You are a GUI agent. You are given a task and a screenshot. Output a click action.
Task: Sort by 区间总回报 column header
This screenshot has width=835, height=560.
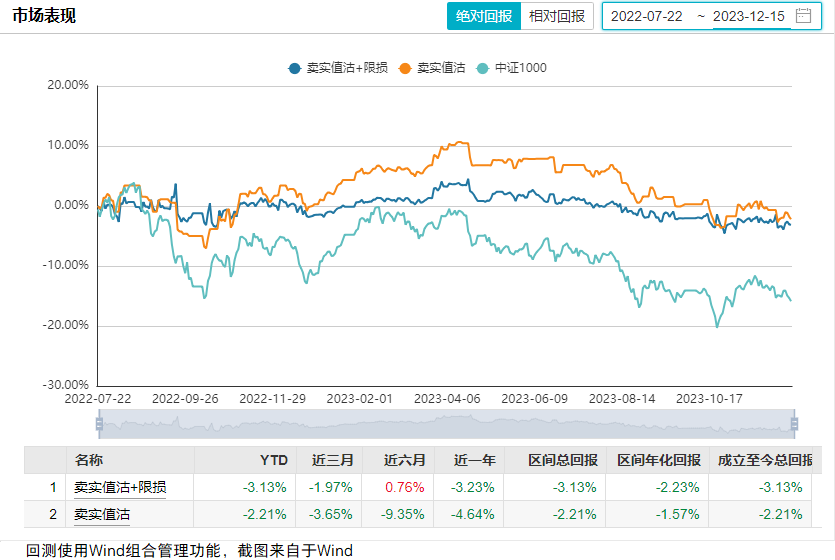(x=563, y=460)
